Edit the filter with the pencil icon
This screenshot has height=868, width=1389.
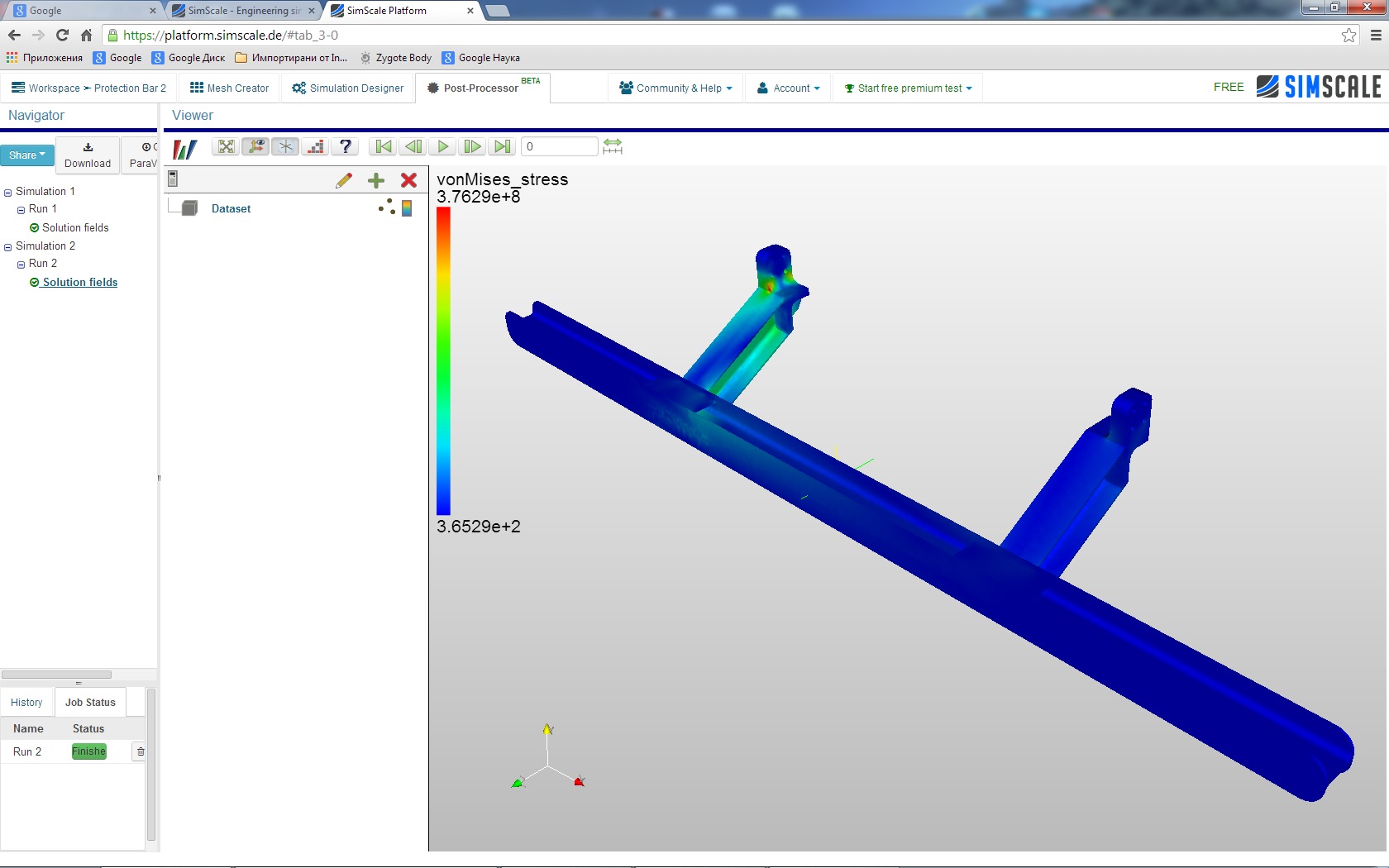(x=344, y=180)
